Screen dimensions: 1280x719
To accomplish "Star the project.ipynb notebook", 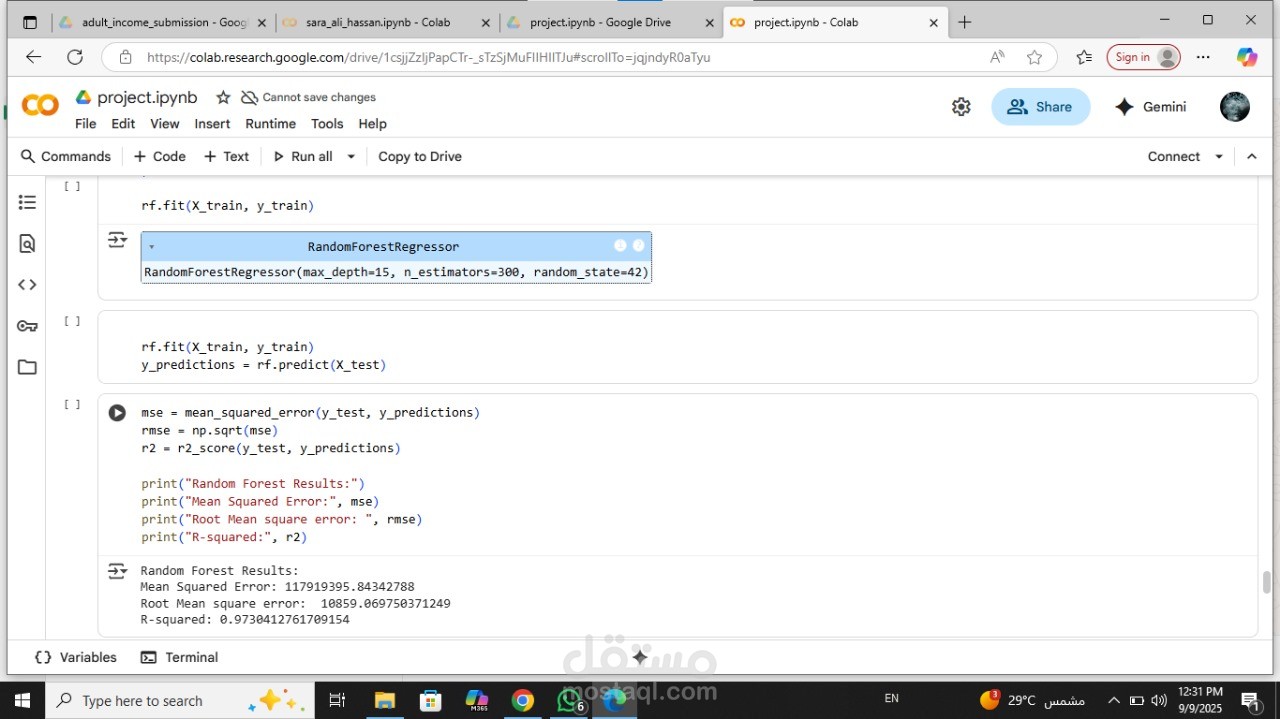I will (223, 97).
